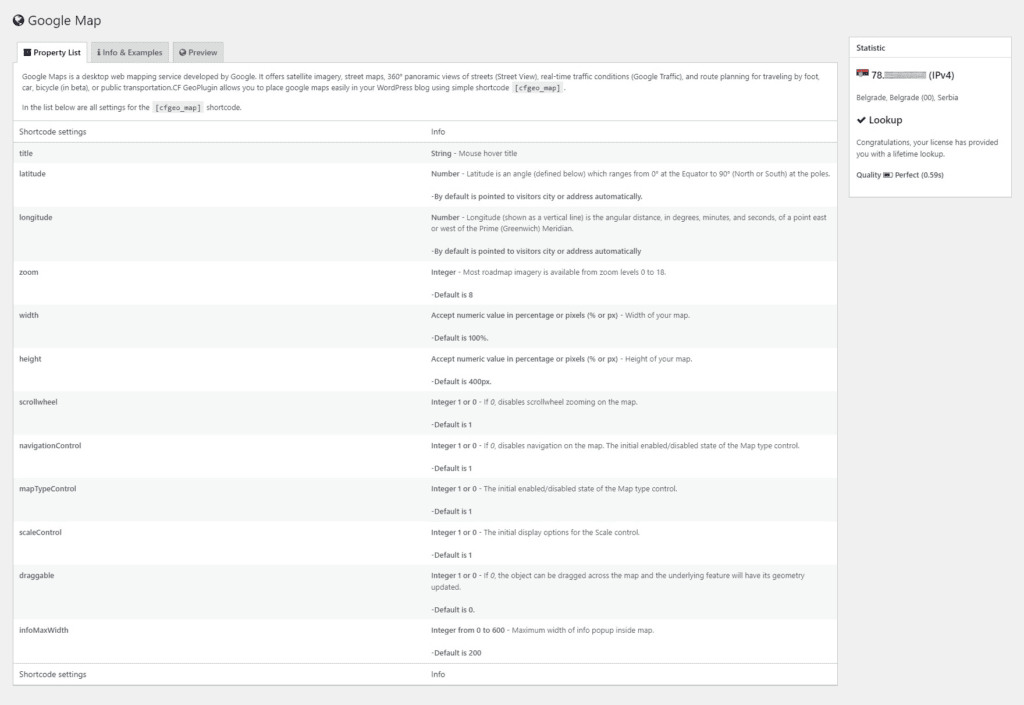Select the infoMaxWidth setting name
The height and width of the screenshot is (705, 1024).
[x=43, y=631]
